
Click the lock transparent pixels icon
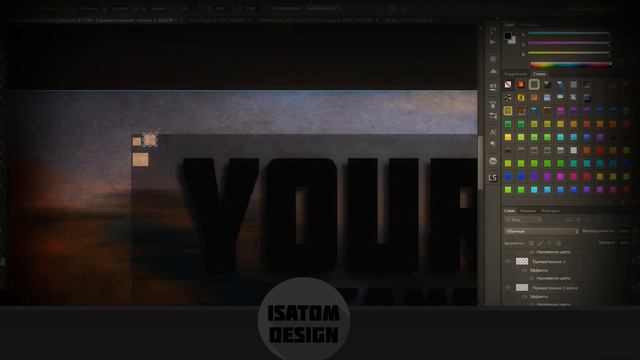tap(531, 243)
